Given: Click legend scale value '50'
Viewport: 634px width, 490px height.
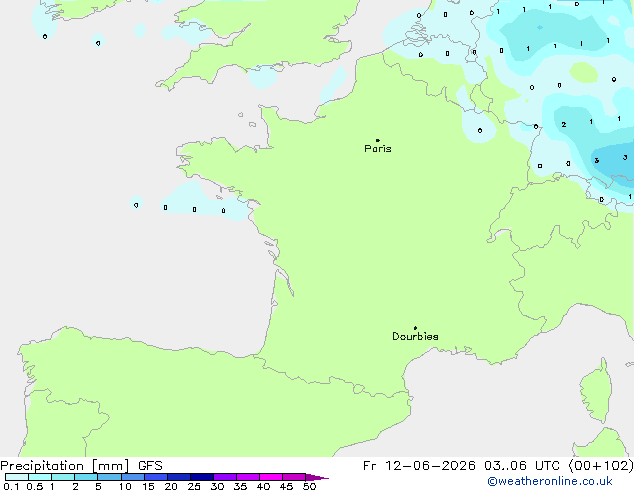Looking at the screenshot, I should (x=309, y=486).
